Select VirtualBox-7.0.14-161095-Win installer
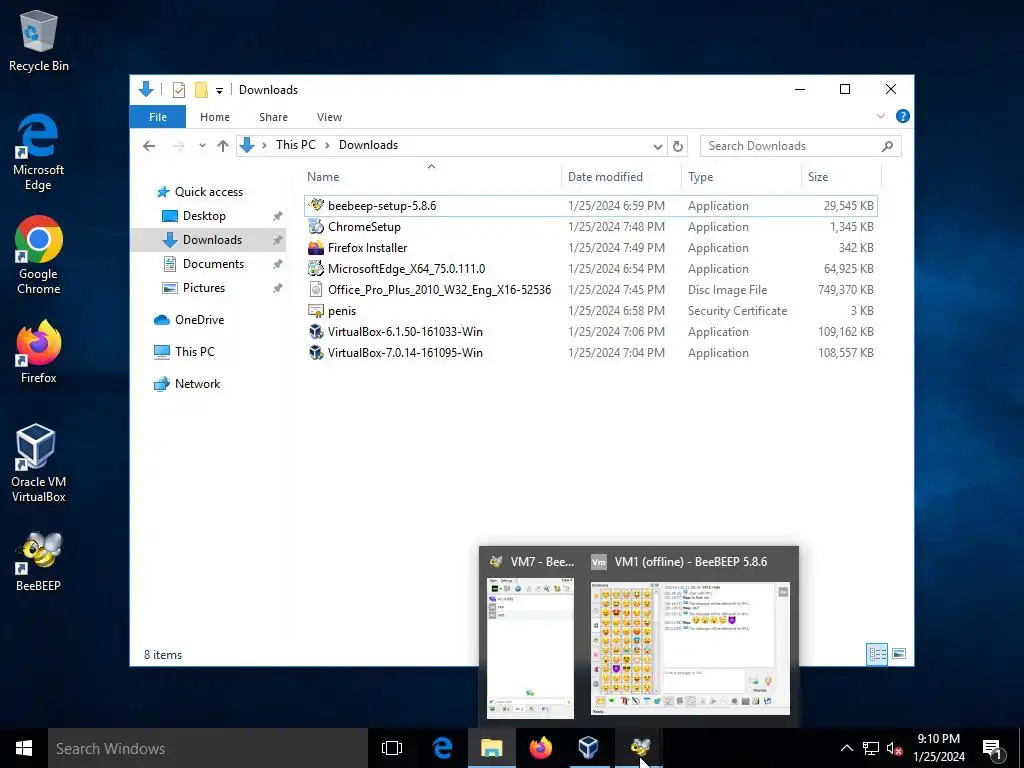 coord(590,352)
